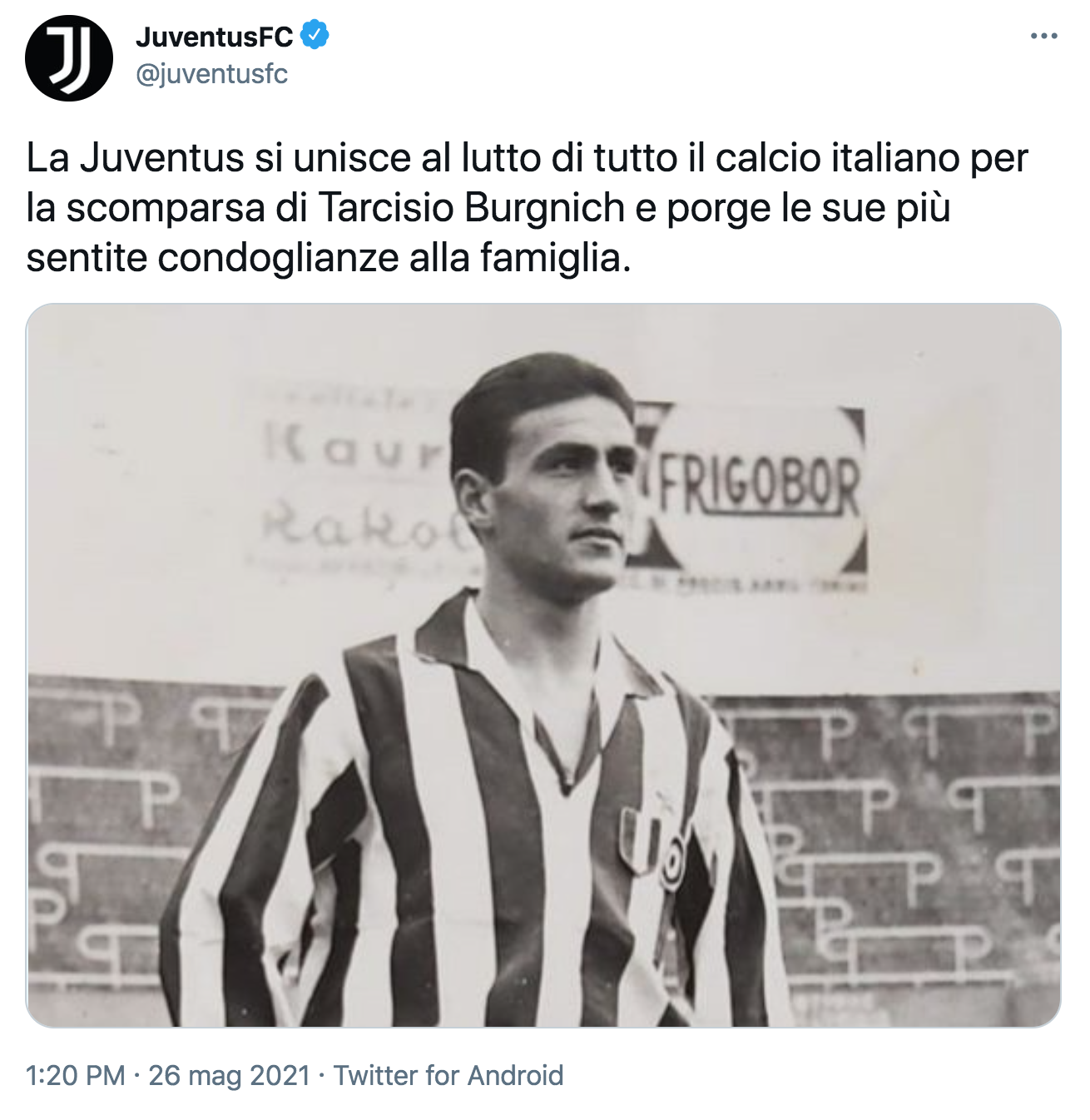Open the JuventusFC display name link

(x=215, y=37)
